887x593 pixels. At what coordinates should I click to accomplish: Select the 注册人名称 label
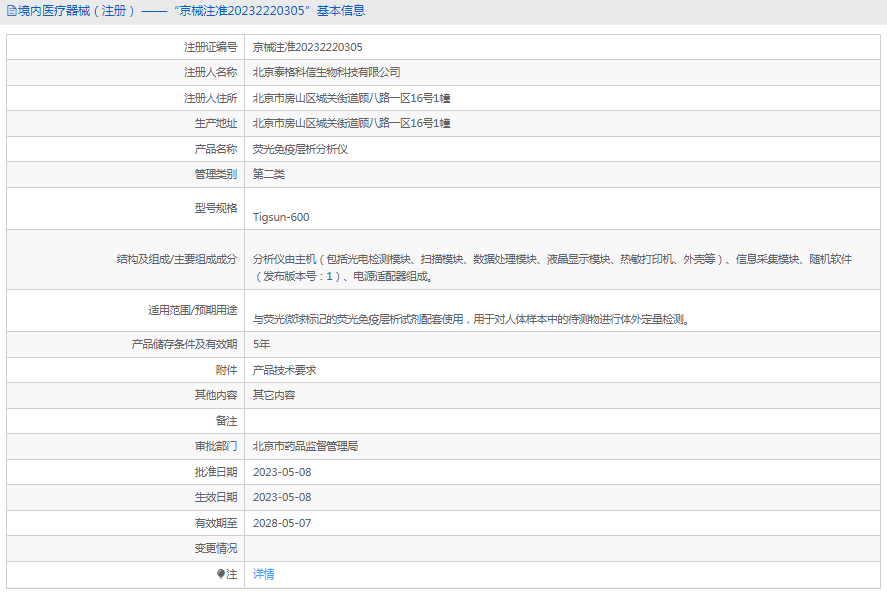pos(210,72)
